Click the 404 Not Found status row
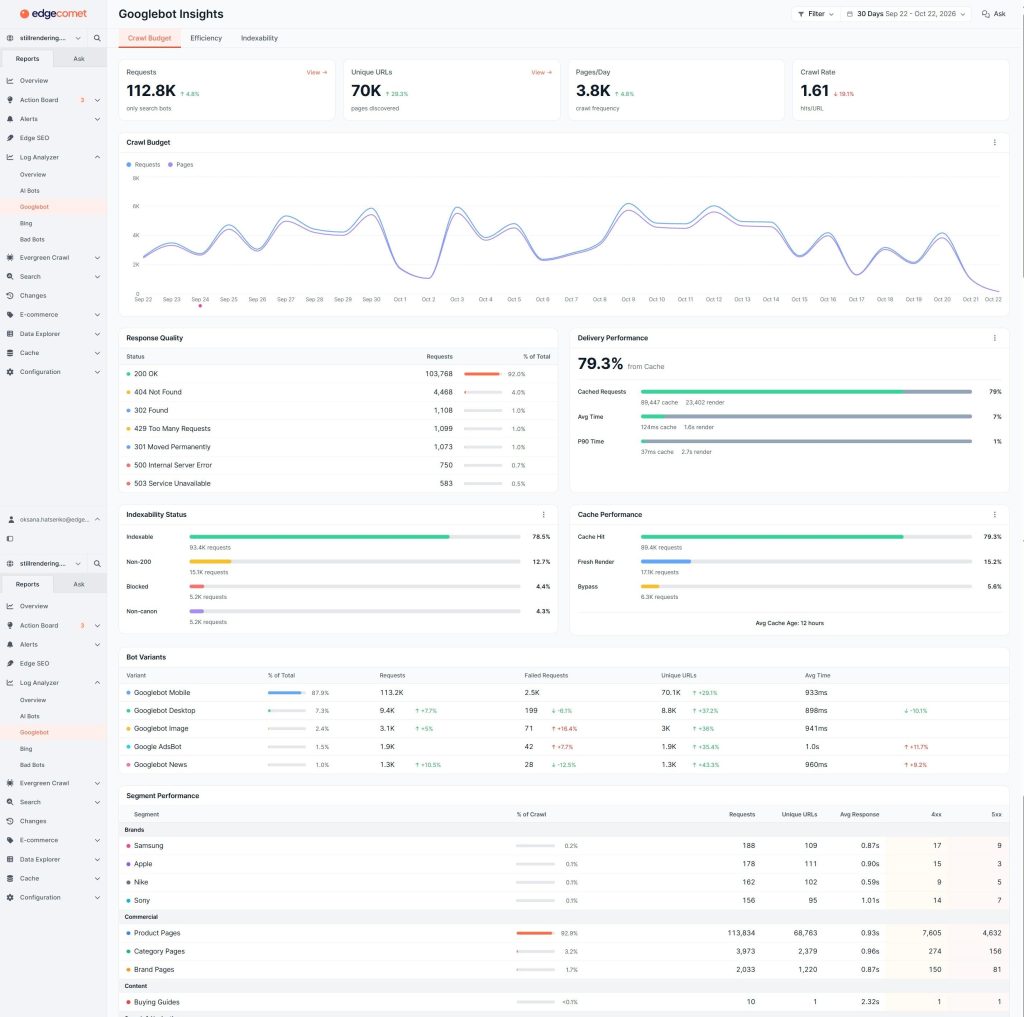Viewport: 1024px width, 1017px height. click(338, 393)
